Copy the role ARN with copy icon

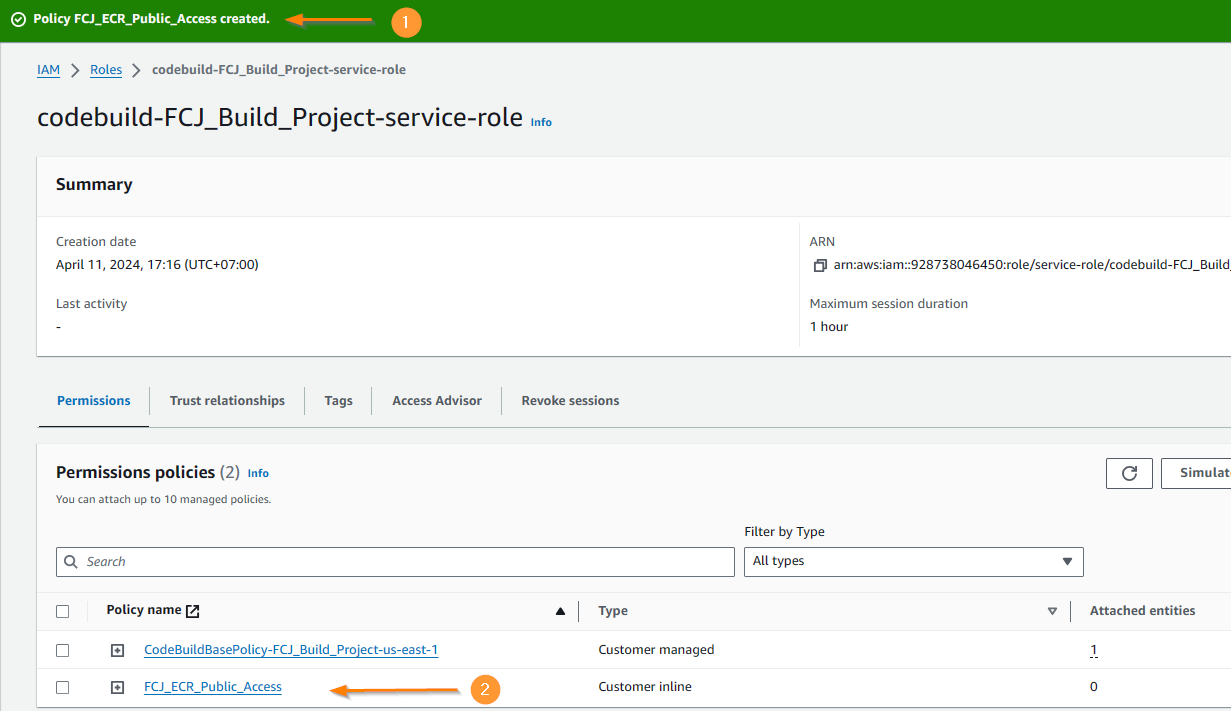tap(820, 265)
